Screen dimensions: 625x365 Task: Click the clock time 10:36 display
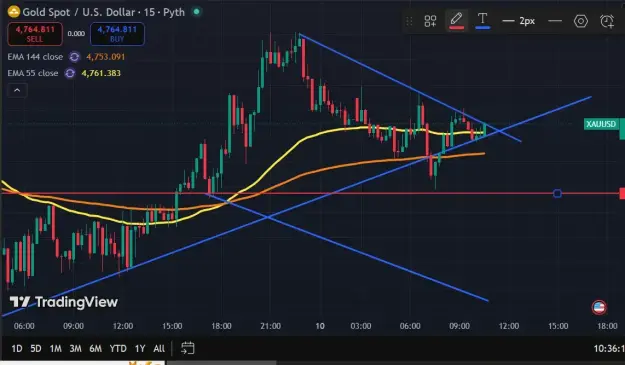click(609, 349)
